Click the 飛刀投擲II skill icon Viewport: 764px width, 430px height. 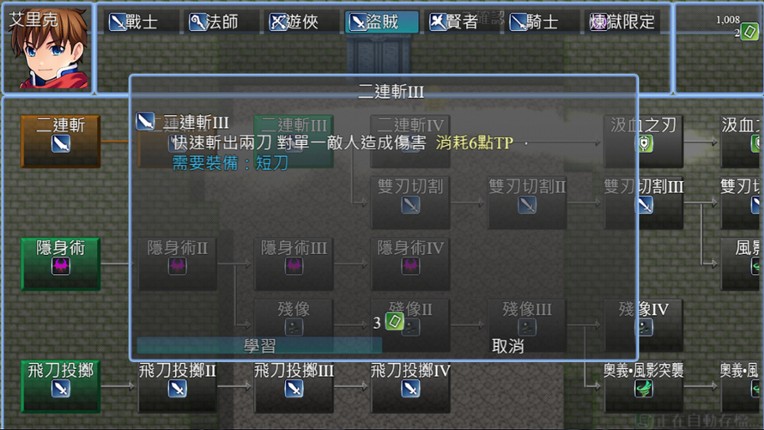[x=177, y=389]
